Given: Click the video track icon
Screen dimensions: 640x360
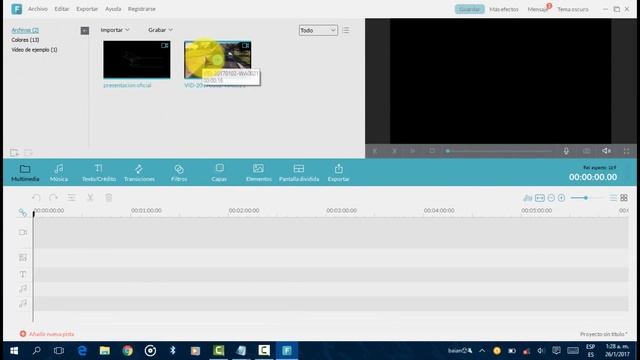Looking at the screenshot, I should 22,232.
